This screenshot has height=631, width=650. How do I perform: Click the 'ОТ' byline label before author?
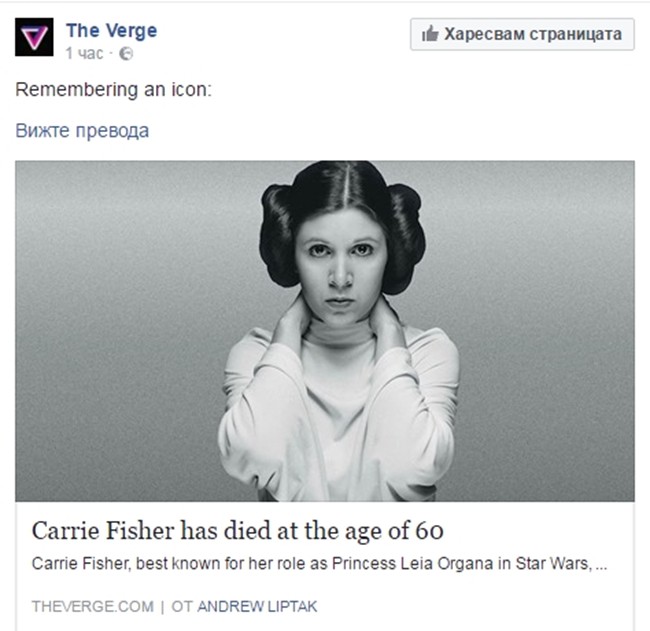pyautogui.click(x=182, y=607)
